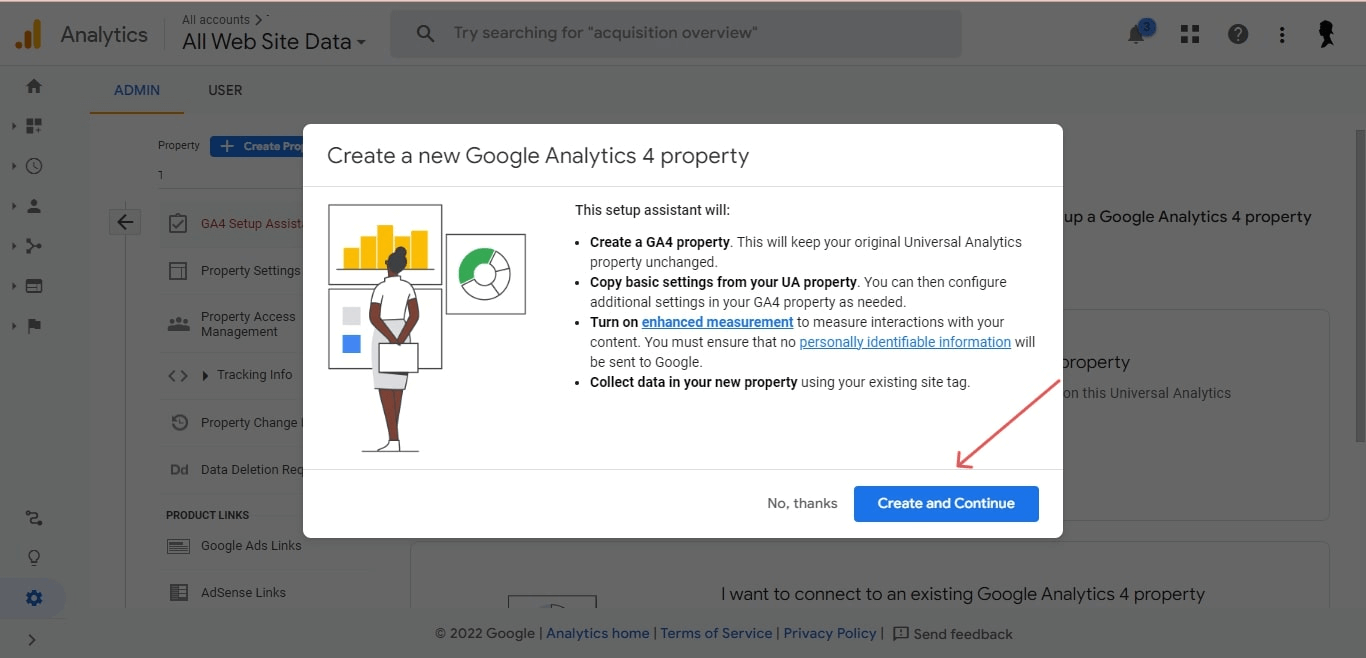1366x658 pixels.
Task: Click the Property Change History icon
Action: pyautogui.click(x=178, y=423)
